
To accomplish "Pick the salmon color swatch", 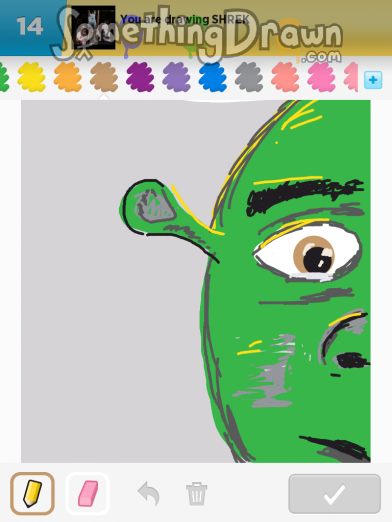I will point(285,77).
